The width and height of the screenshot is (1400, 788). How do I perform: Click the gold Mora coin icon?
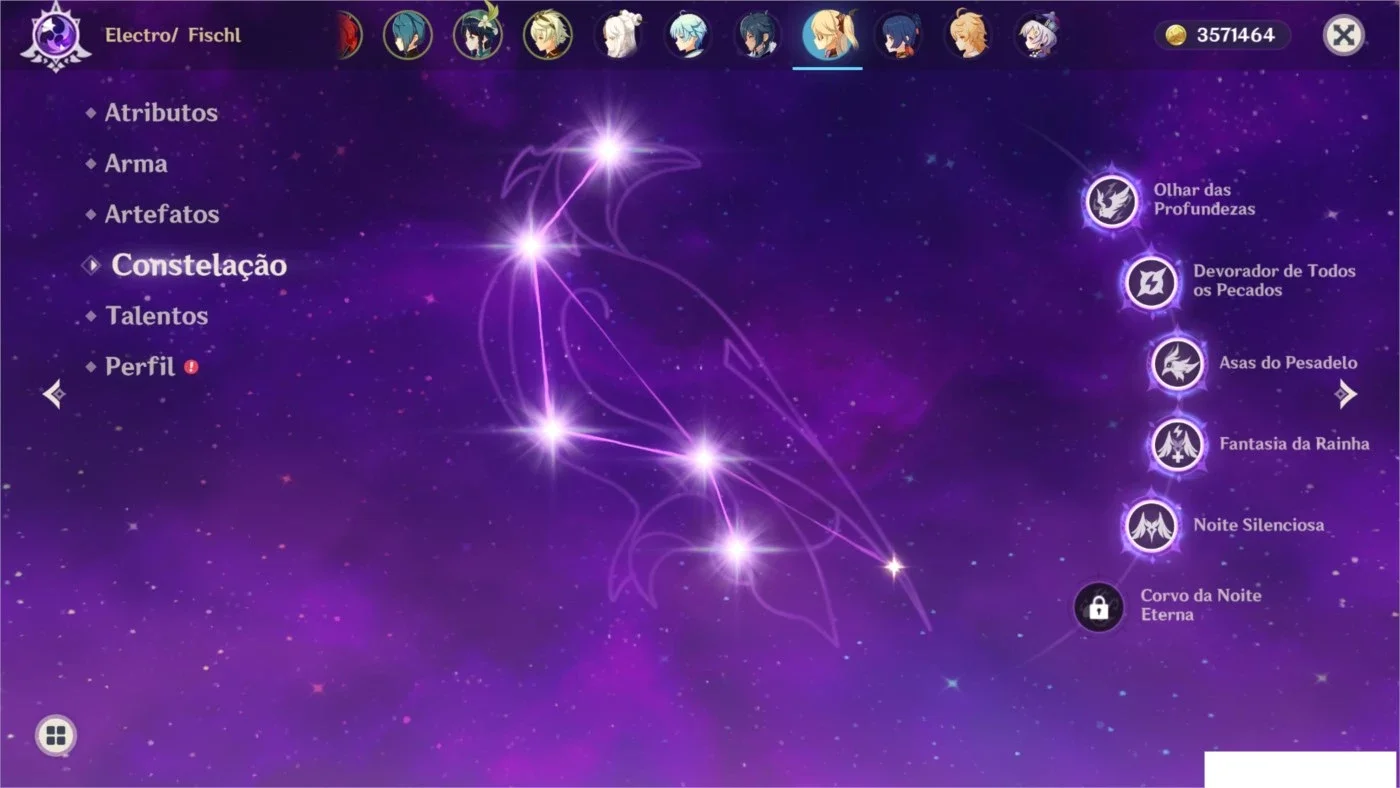pyautogui.click(x=1176, y=36)
